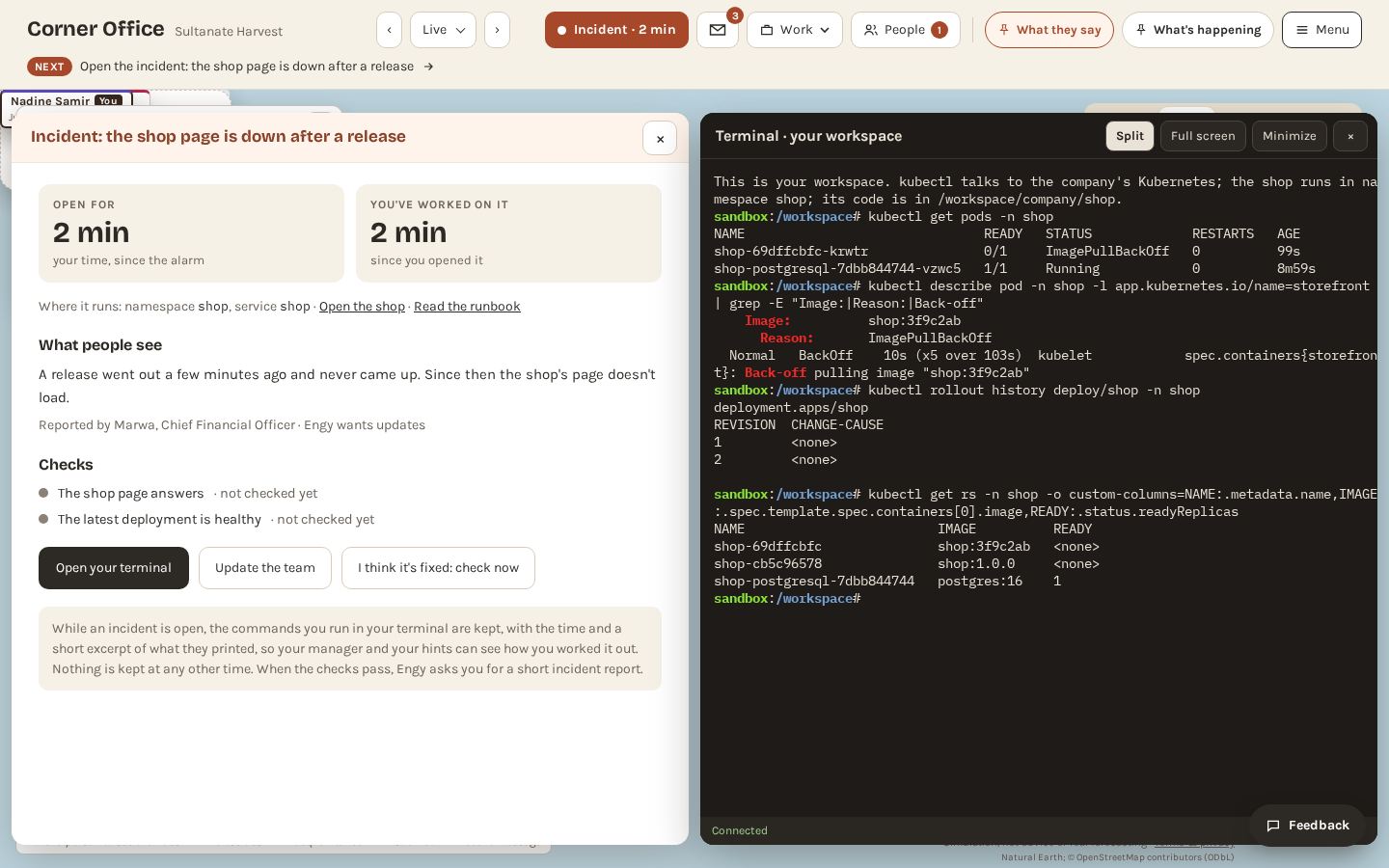This screenshot has width=1389, height=868.
Task: Click the Read the runbook link
Action: [x=467, y=307]
